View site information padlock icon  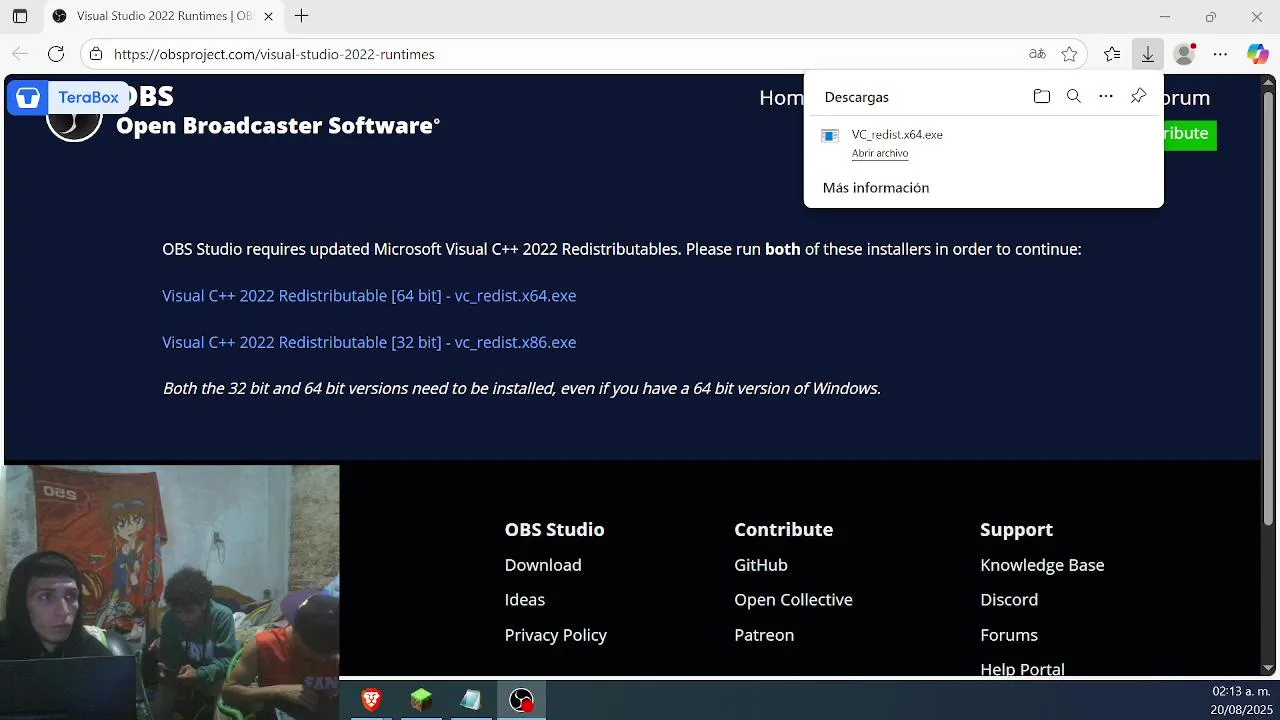(x=95, y=54)
